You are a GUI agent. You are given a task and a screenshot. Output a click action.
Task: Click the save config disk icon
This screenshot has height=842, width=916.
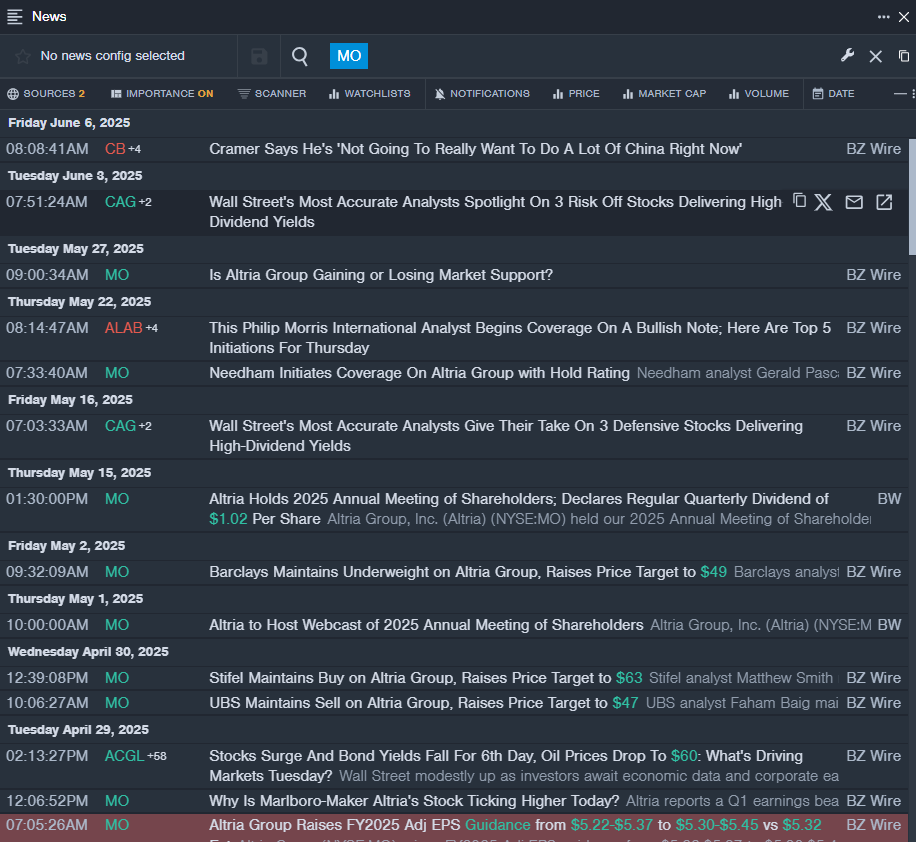click(x=259, y=57)
